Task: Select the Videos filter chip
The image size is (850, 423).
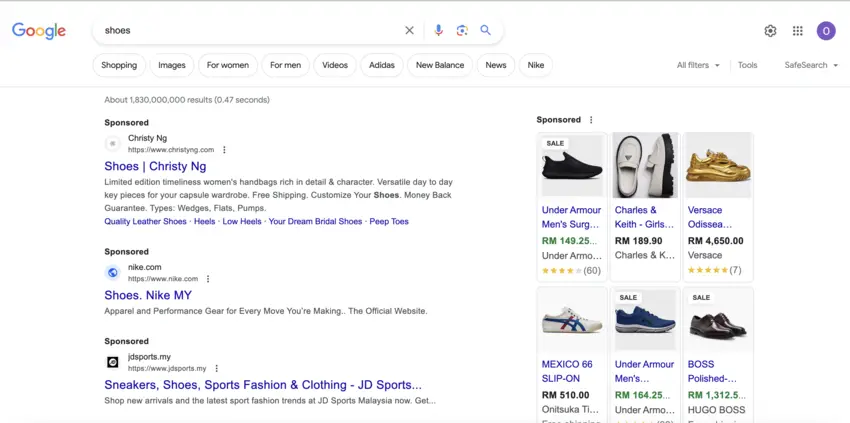Action: pyautogui.click(x=335, y=65)
